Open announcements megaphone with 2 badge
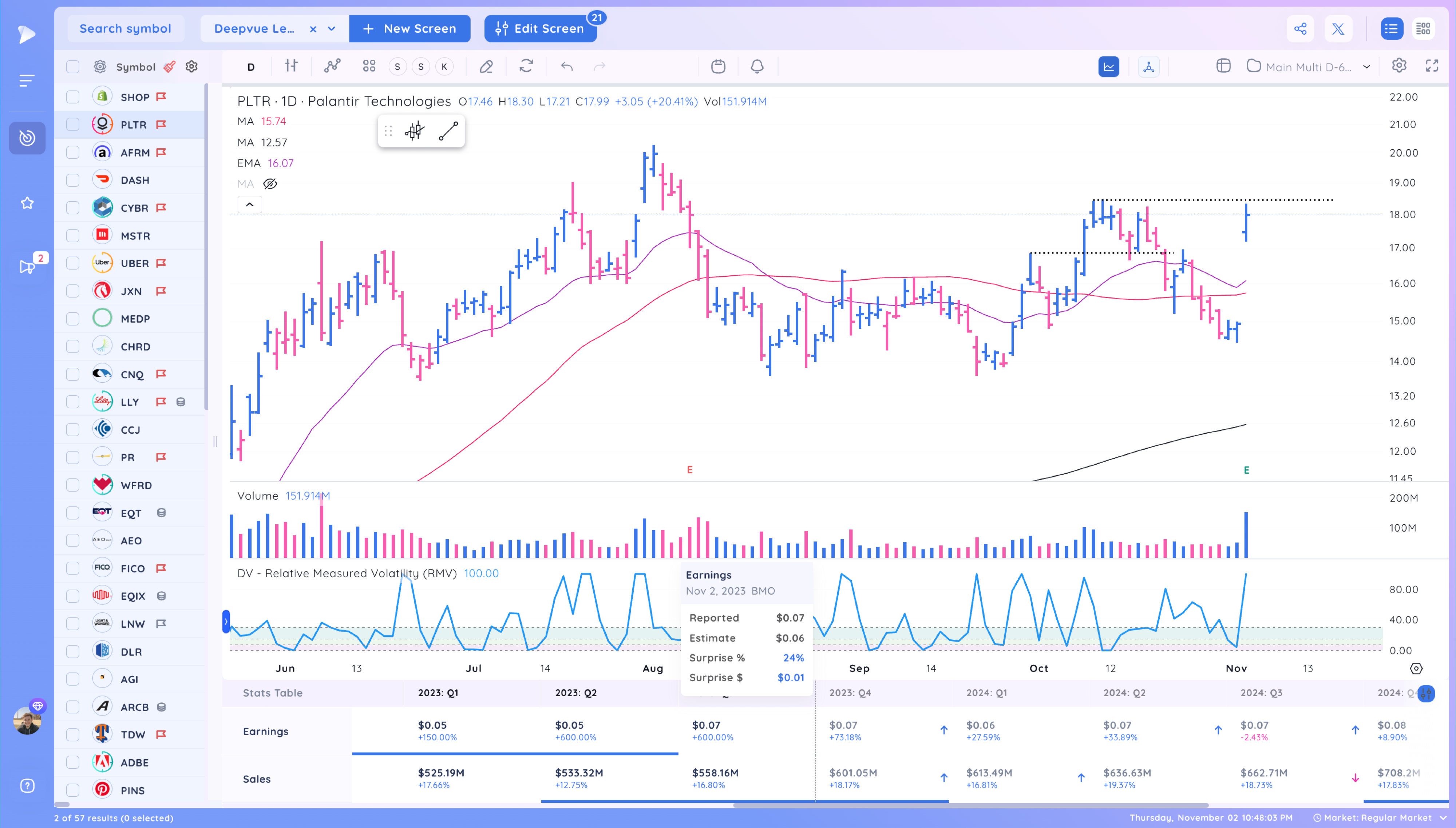This screenshot has height=828, width=1456. click(x=27, y=266)
